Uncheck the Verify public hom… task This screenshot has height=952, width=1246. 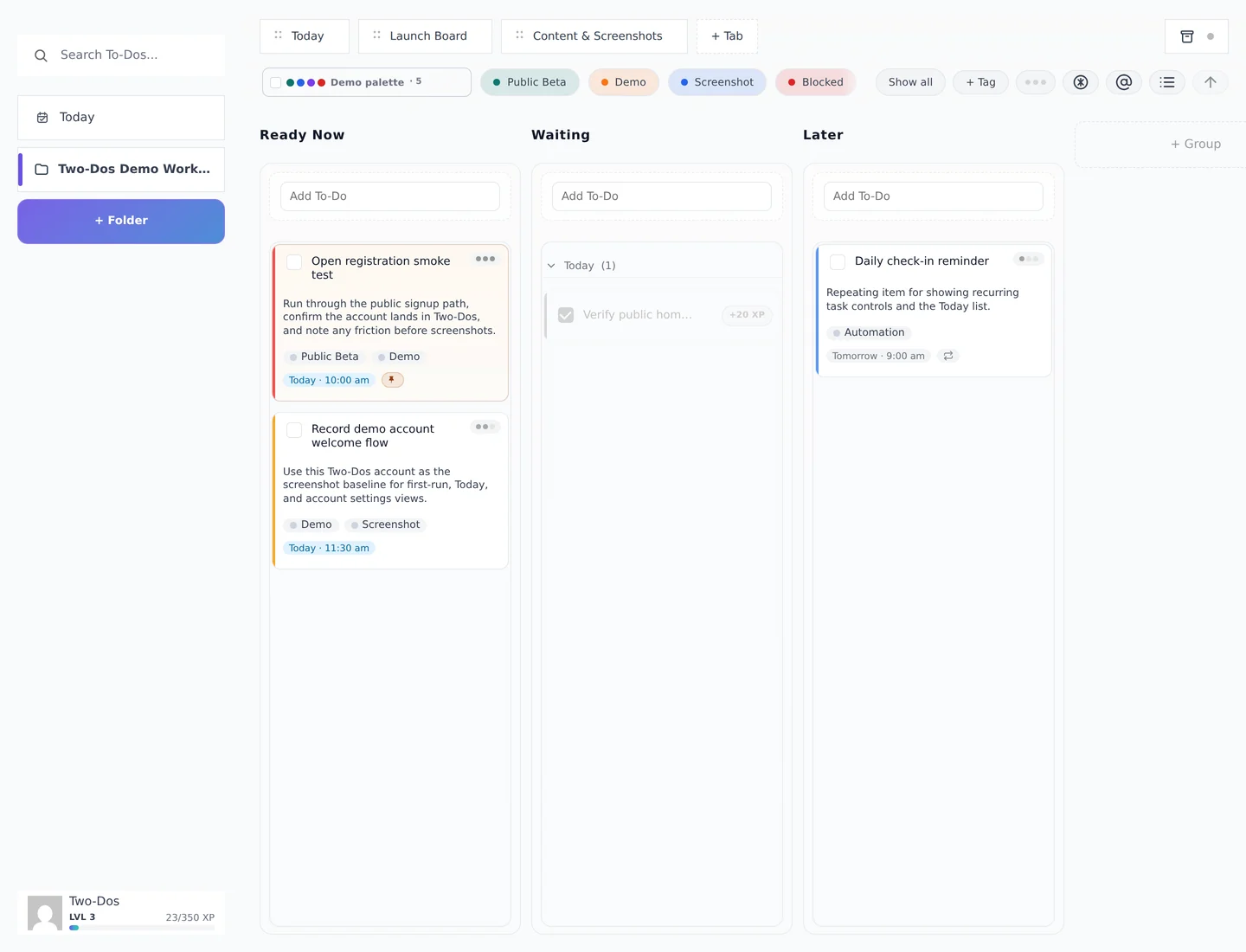[566, 315]
